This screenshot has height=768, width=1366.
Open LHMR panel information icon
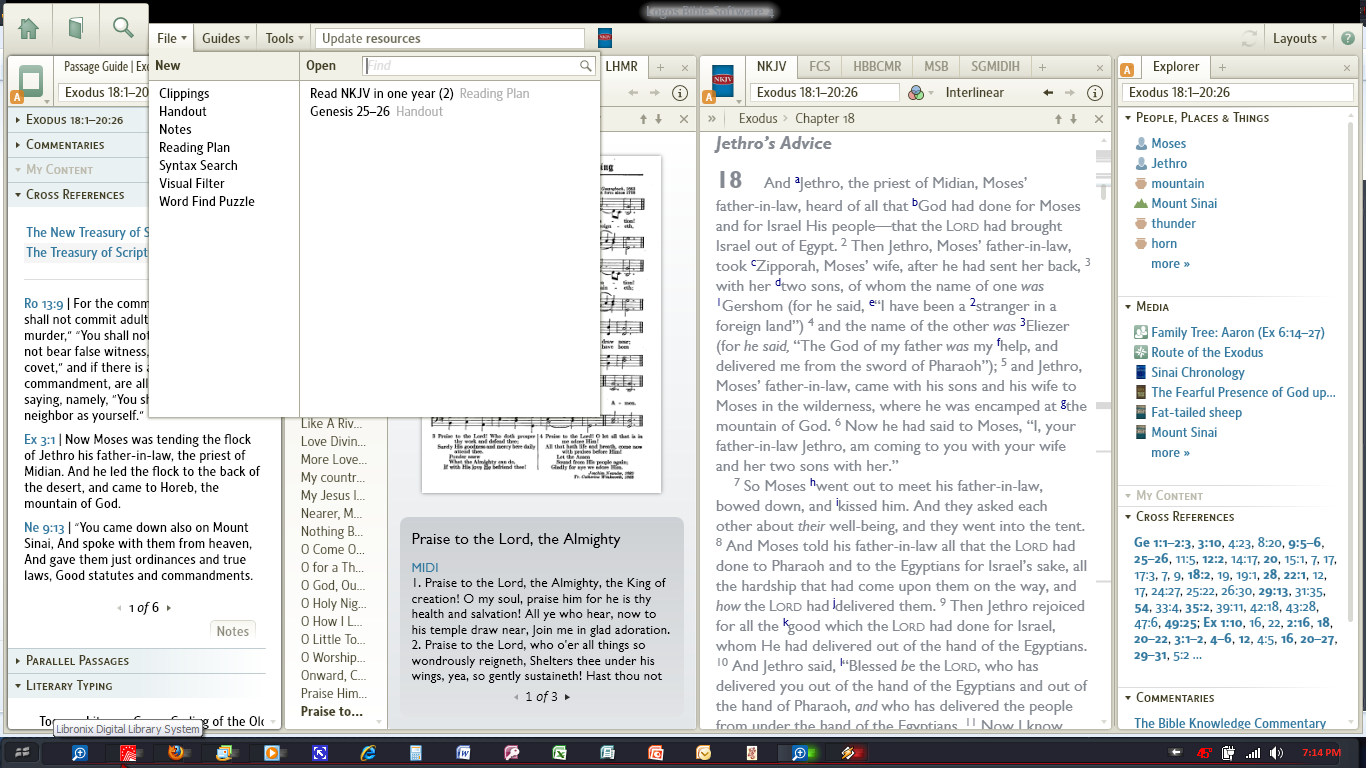[x=680, y=93]
